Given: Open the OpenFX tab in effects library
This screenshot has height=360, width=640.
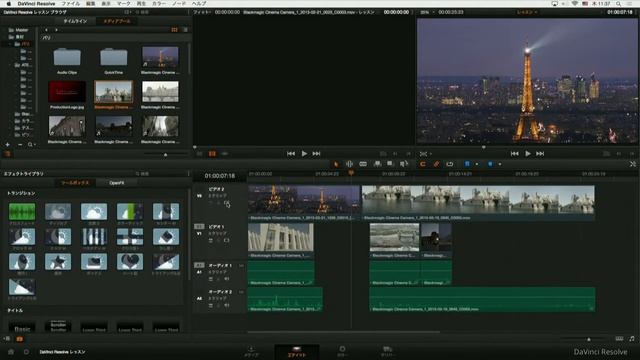Looking at the screenshot, I should 117,183.
